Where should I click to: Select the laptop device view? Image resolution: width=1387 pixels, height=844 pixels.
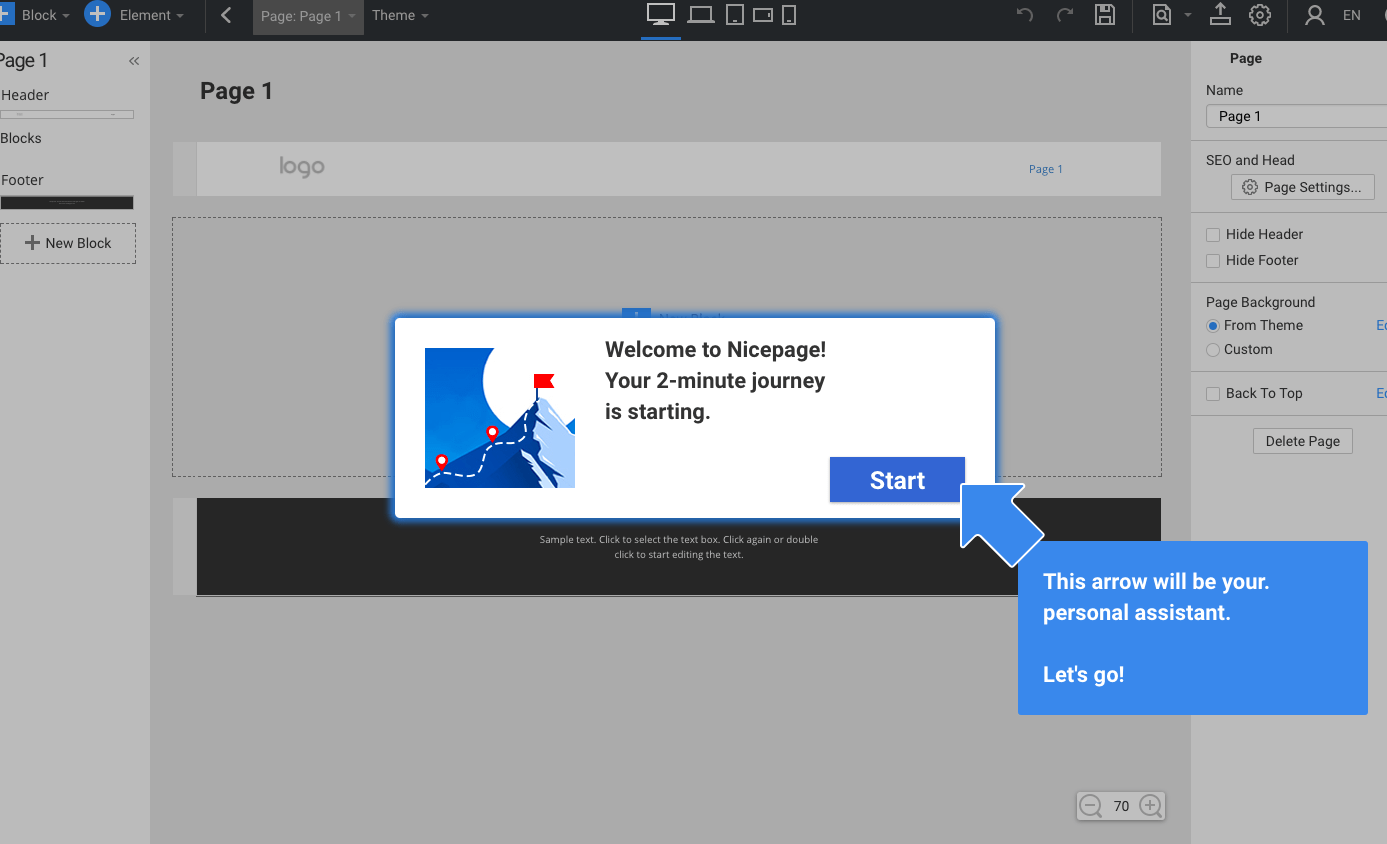[700, 15]
